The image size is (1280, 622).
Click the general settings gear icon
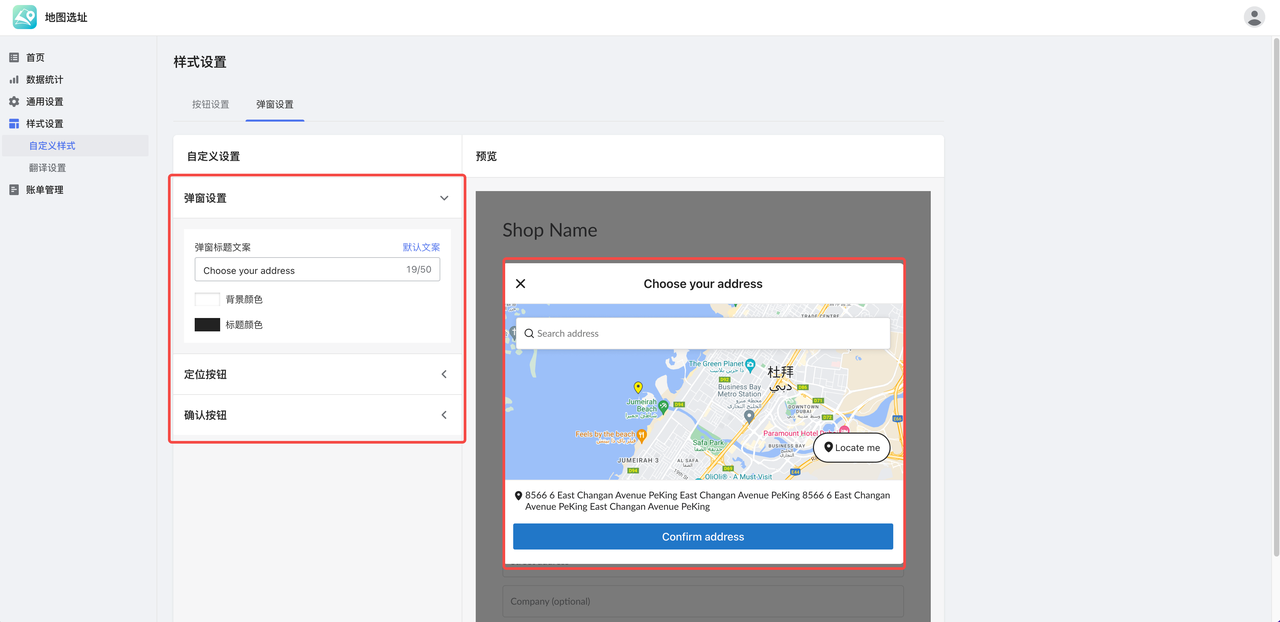click(14, 102)
